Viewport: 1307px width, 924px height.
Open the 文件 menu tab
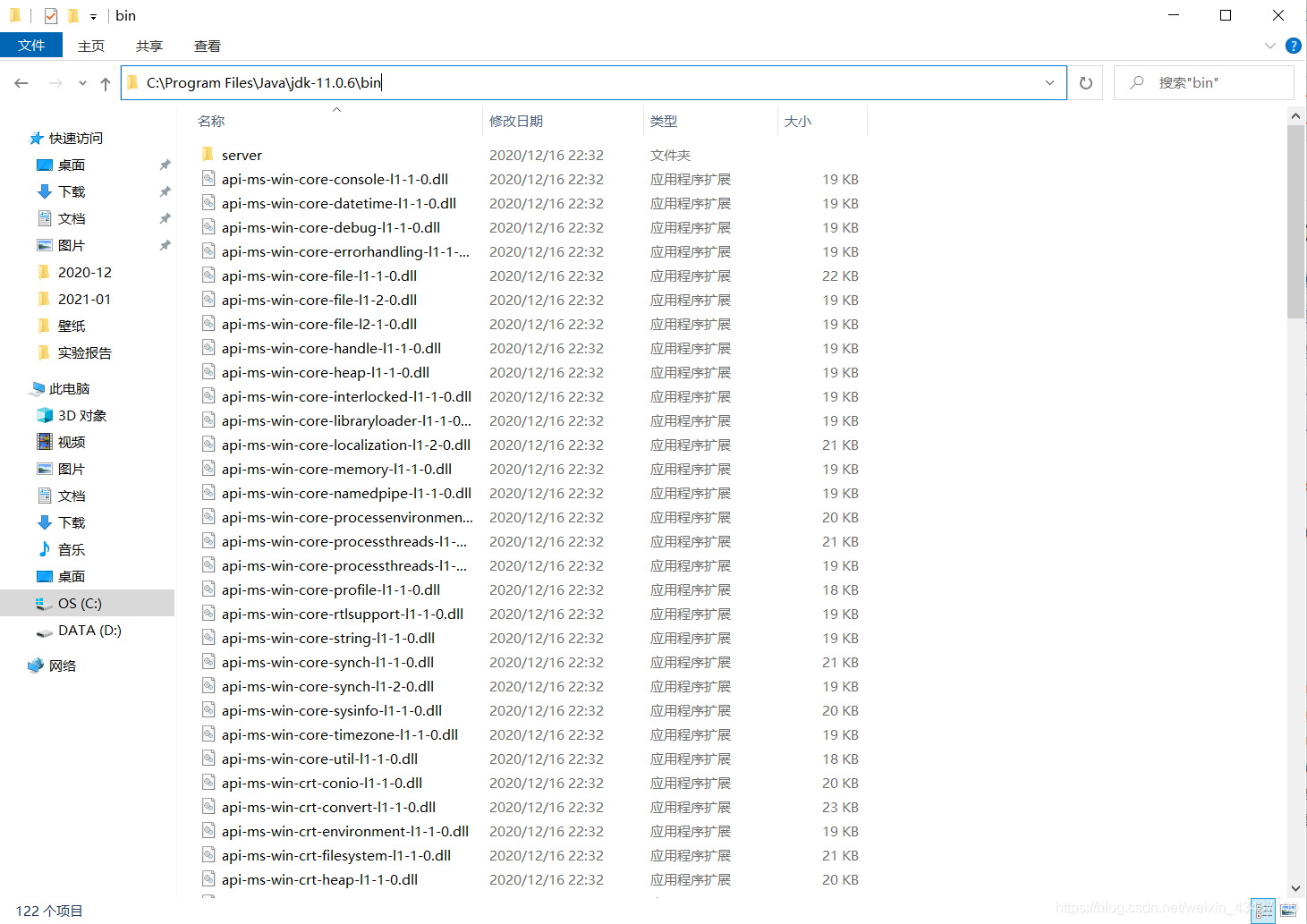coord(31,46)
